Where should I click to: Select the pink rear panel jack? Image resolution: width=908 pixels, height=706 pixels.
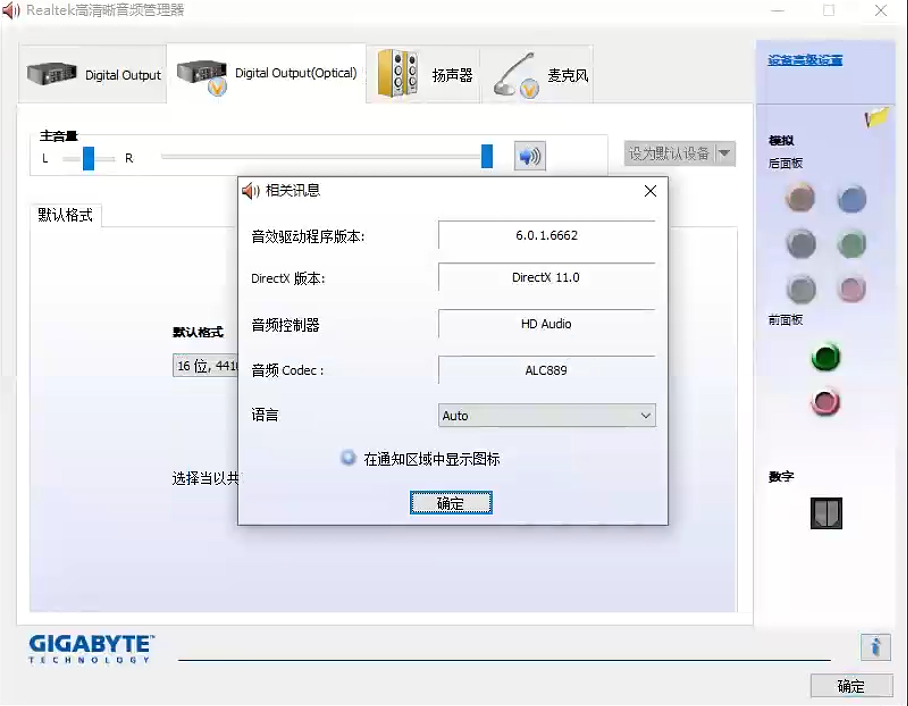[x=852, y=288]
